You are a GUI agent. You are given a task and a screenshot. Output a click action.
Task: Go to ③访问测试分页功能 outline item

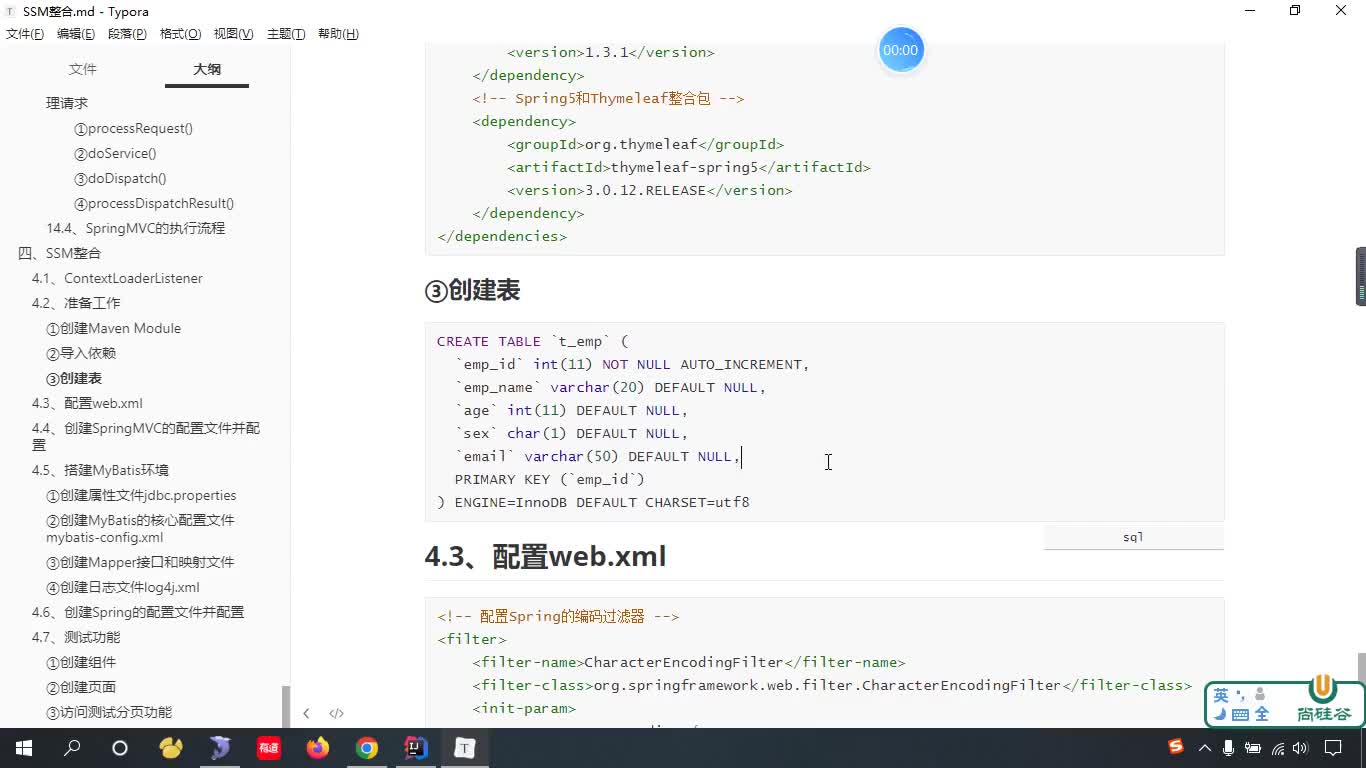[109, 712]
